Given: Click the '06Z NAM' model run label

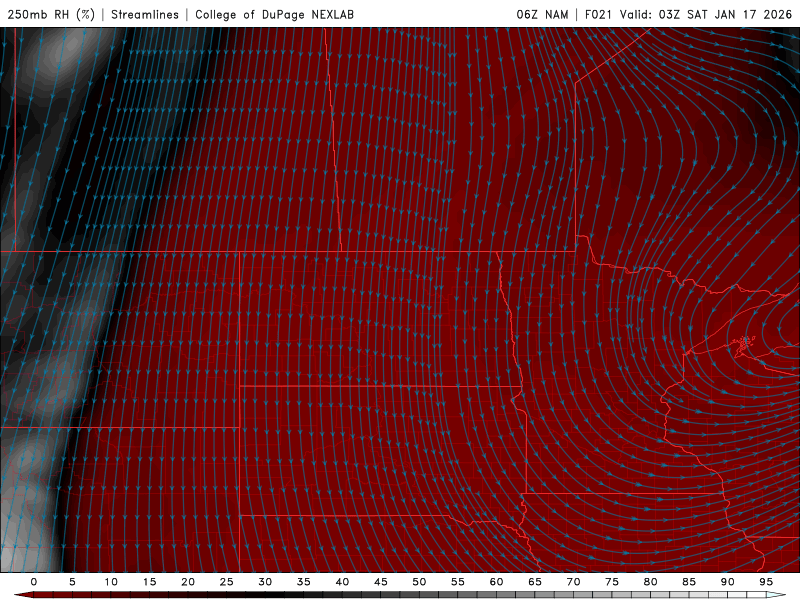Looking at the screenshot, I should [542, 14].
